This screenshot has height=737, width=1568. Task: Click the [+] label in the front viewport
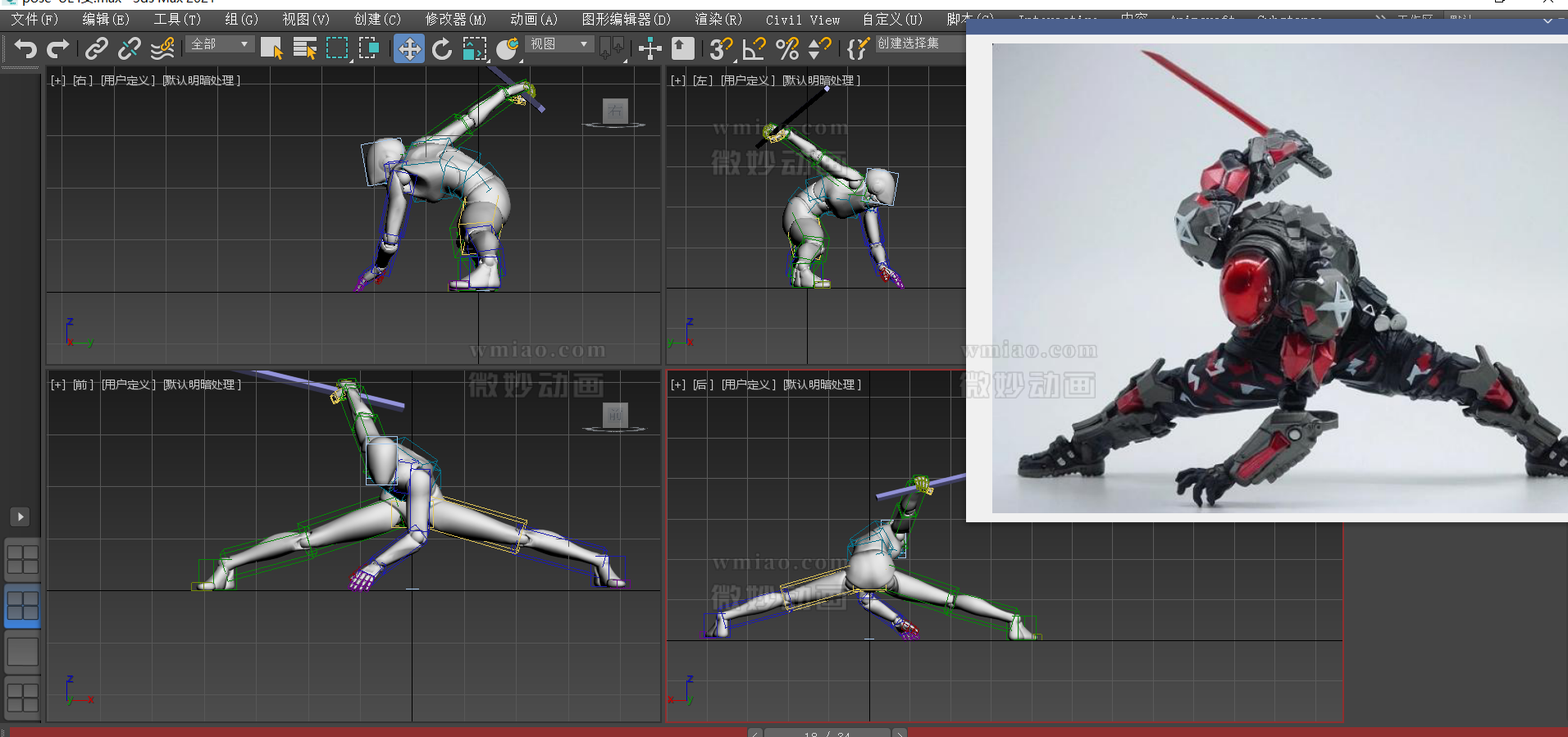[x=58, y=384]
